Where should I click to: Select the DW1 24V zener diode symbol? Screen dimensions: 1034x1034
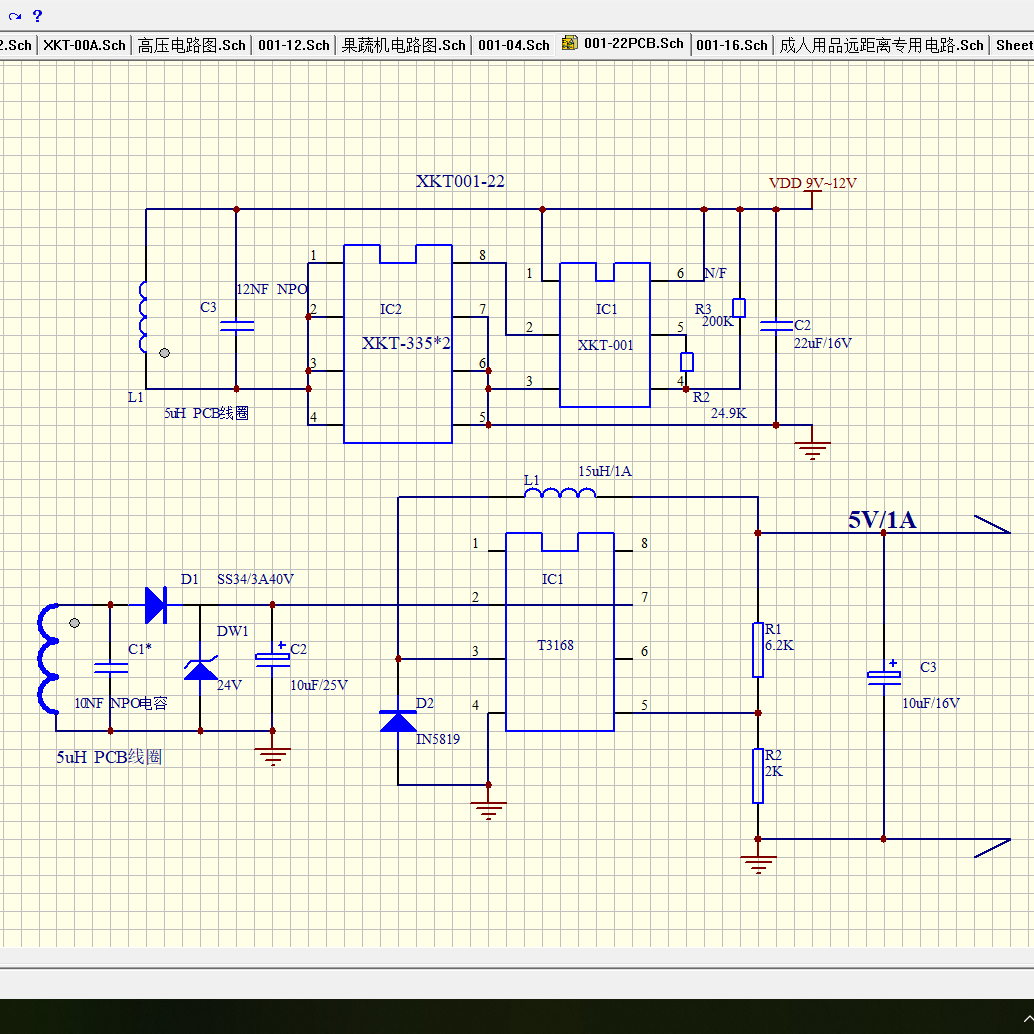tap(200, 669)
